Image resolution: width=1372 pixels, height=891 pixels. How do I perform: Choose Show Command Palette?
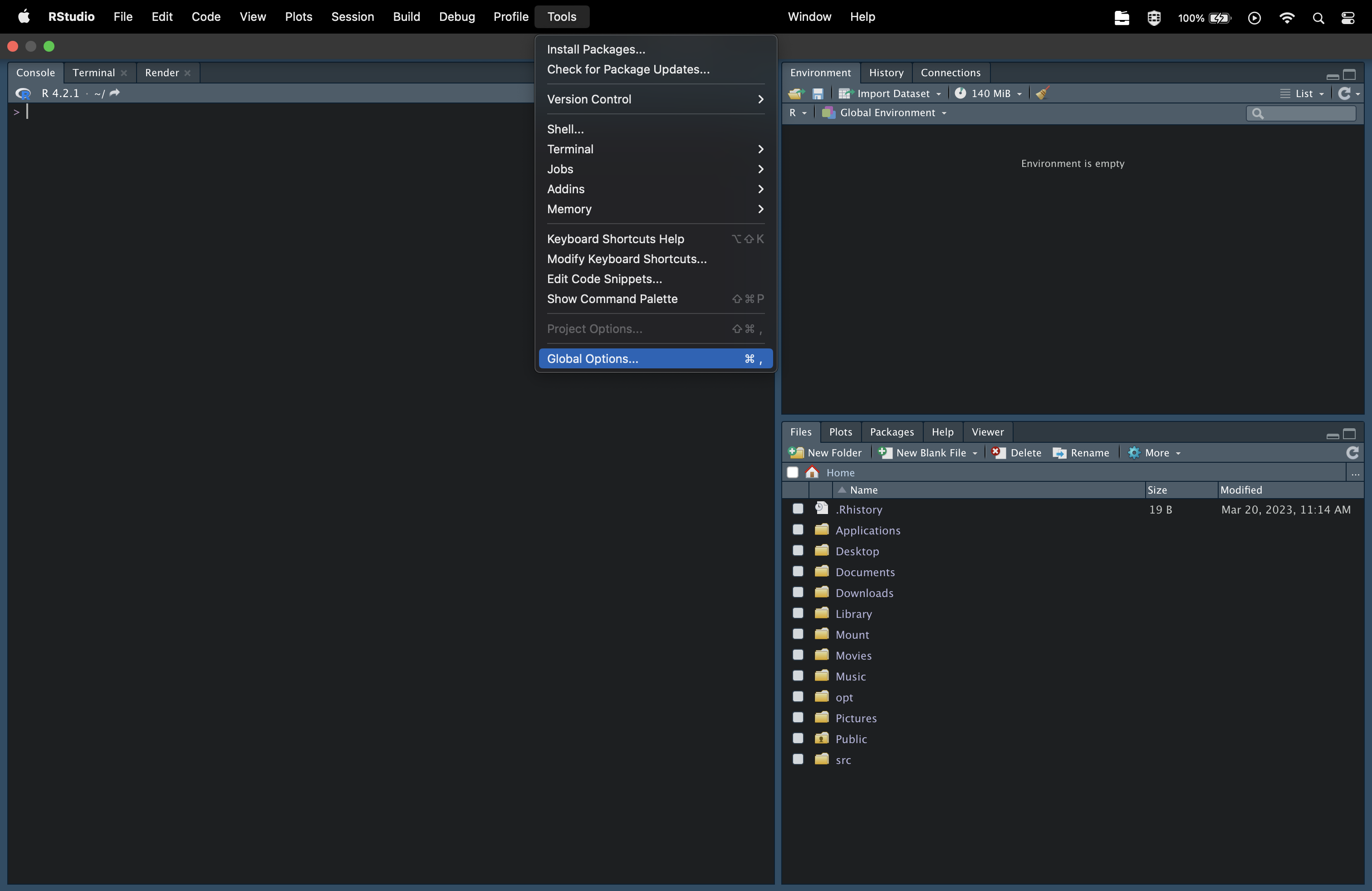(656, 299)
